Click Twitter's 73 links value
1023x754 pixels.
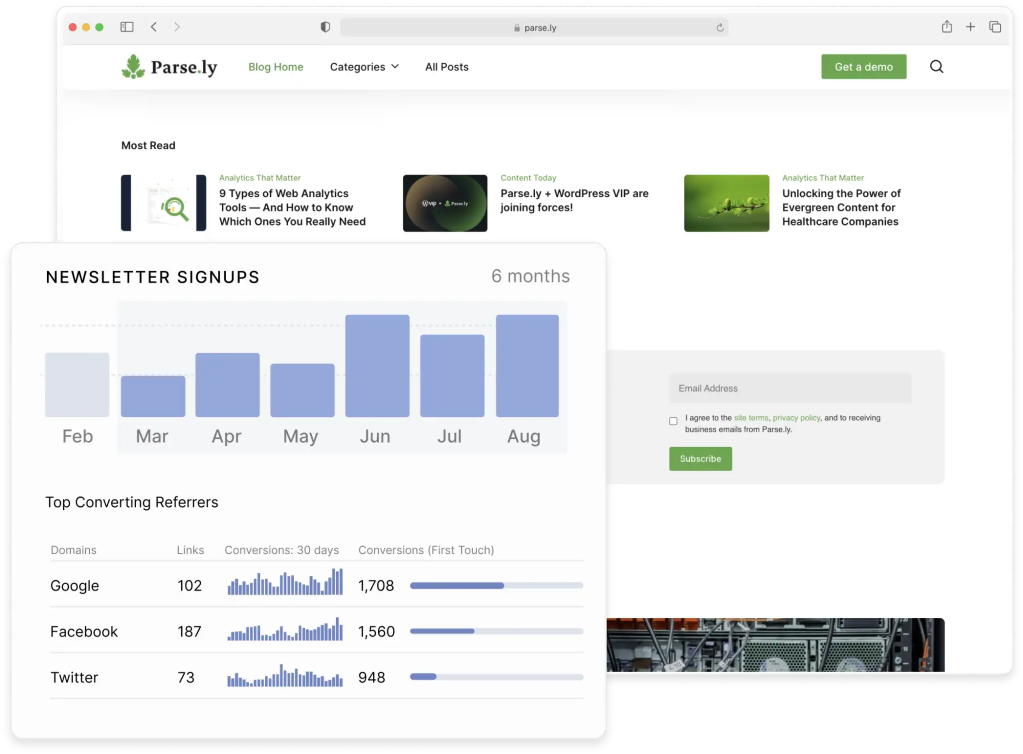click(x=186, y=677)
